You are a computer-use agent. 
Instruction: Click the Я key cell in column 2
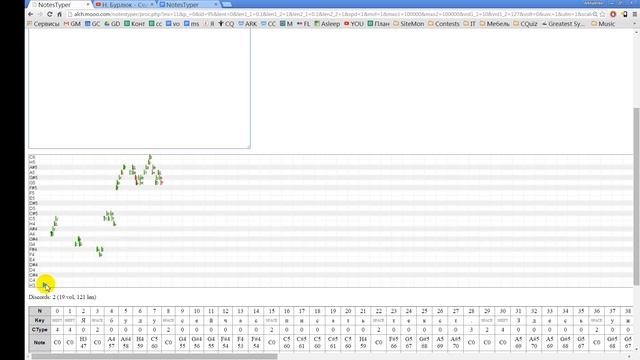coord(83,320)
